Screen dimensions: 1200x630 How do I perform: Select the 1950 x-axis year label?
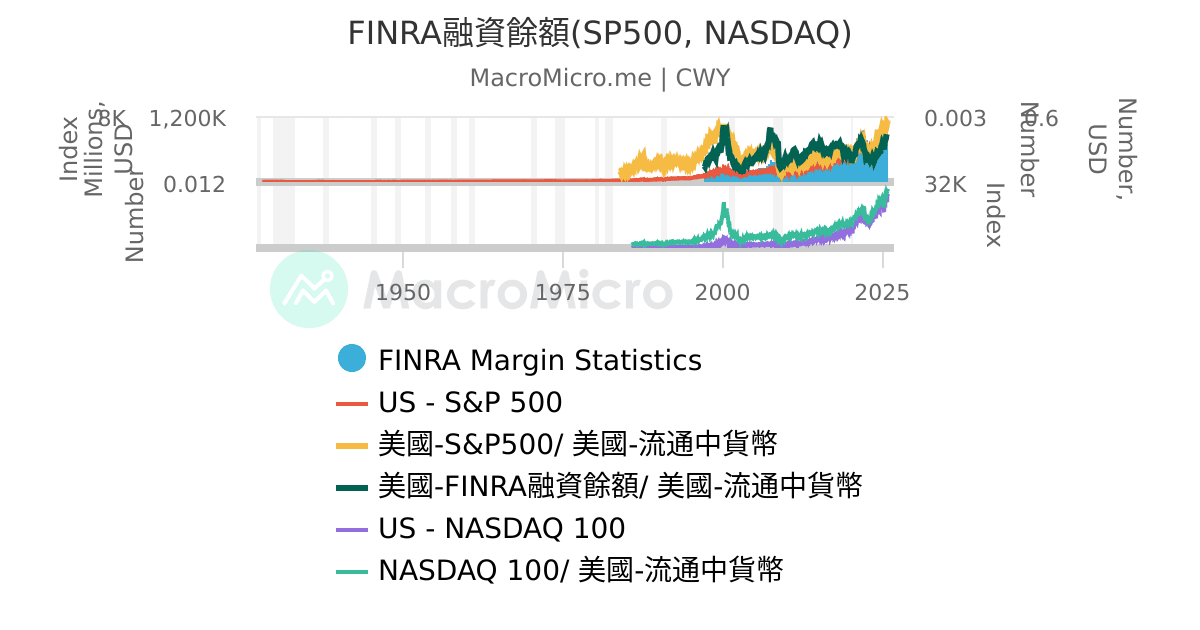(403, 293)
